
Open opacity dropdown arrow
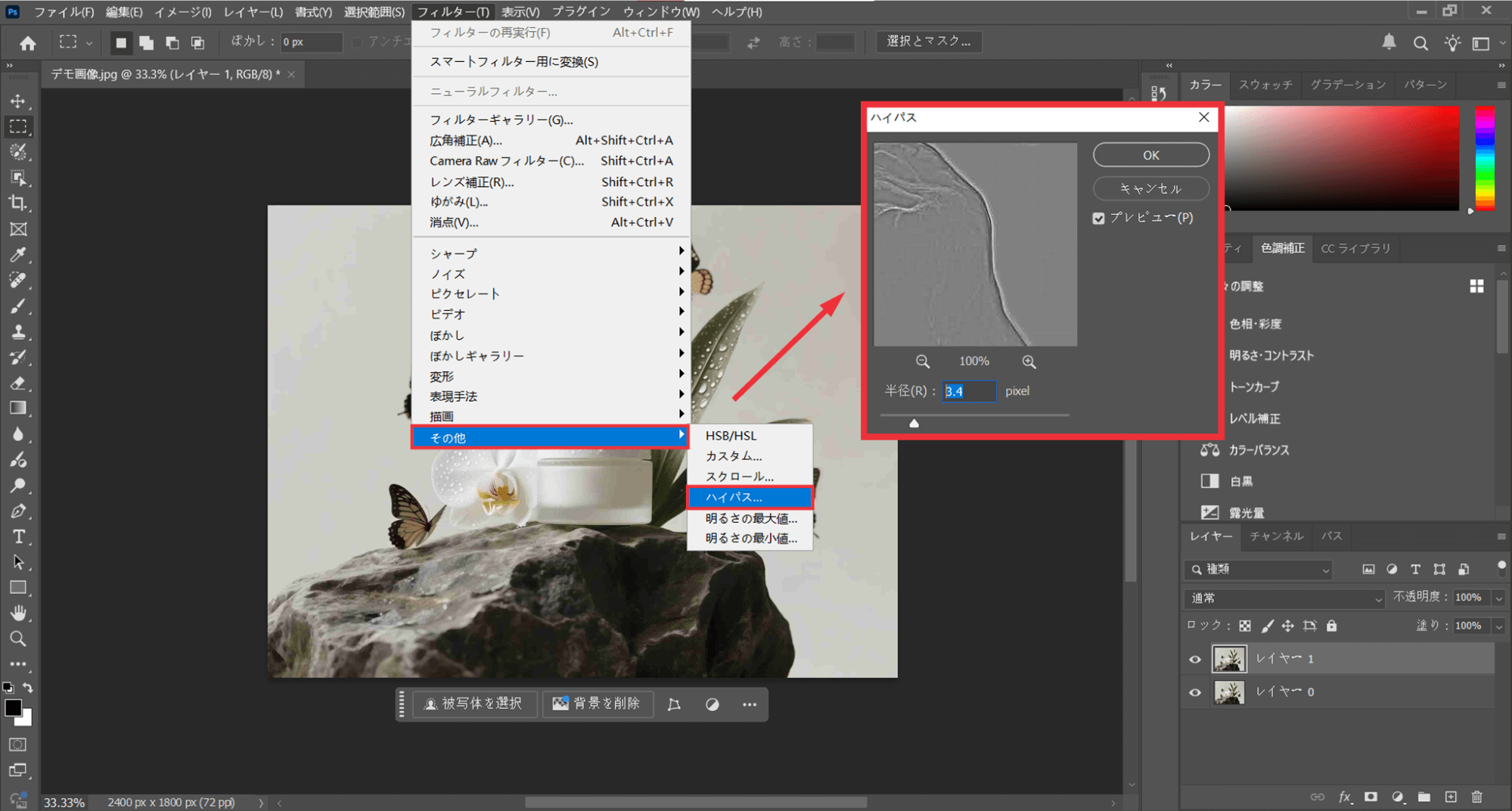pos(1498,598)
